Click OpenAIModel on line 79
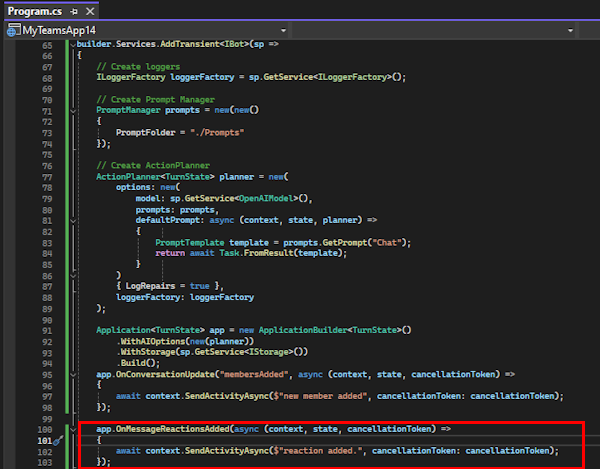Viewport: 600px width, 469px height. [266, 199]
